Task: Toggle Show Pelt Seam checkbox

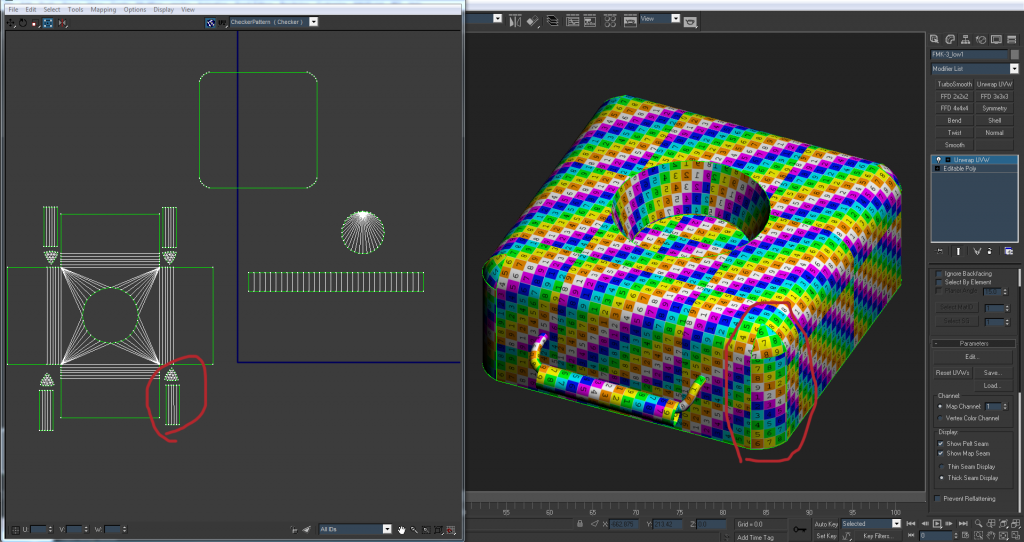Action: 938,442
